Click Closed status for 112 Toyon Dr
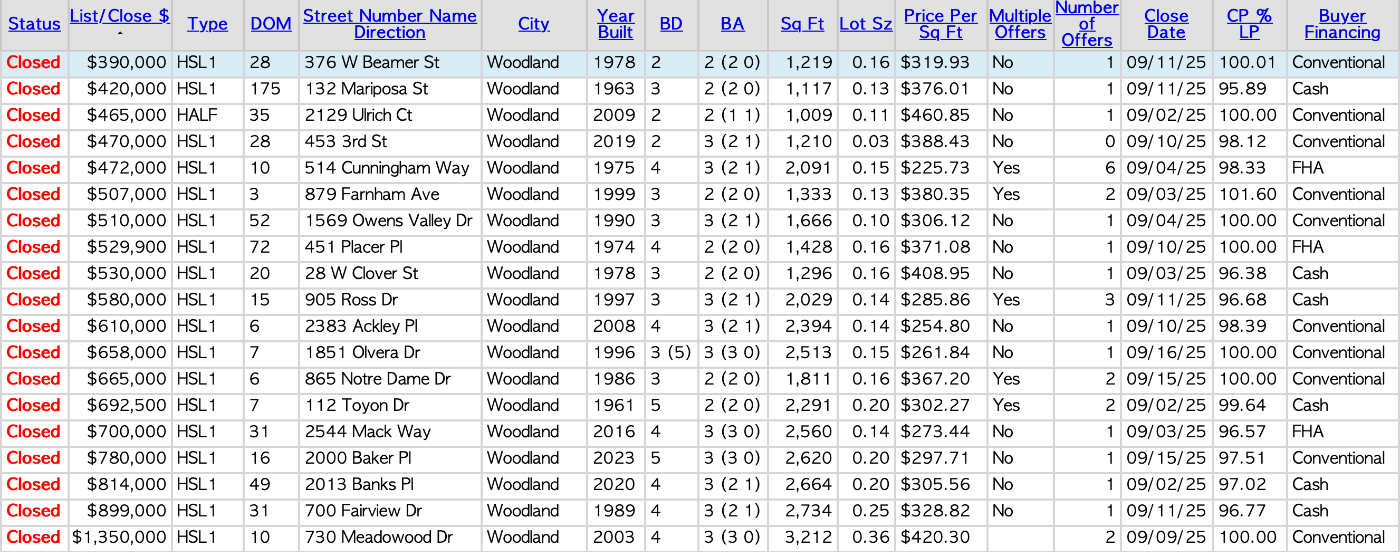The width and height of the screenshot is (1400, 552). [34, 406]
